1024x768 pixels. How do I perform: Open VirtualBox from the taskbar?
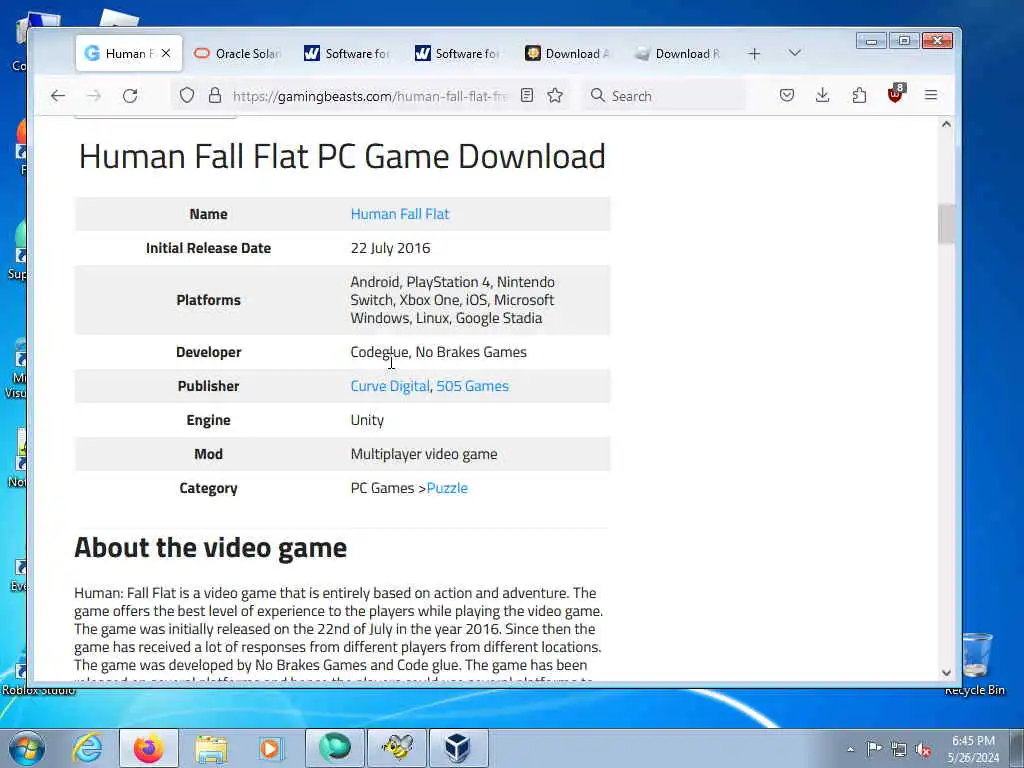point(458,748)
